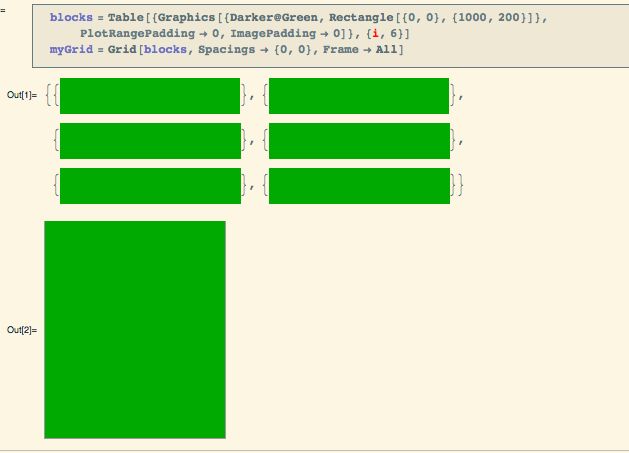Select the large green grid output graphic
Image resolution: width=629 pixels, height=453 pixels.
coord(135,329)
